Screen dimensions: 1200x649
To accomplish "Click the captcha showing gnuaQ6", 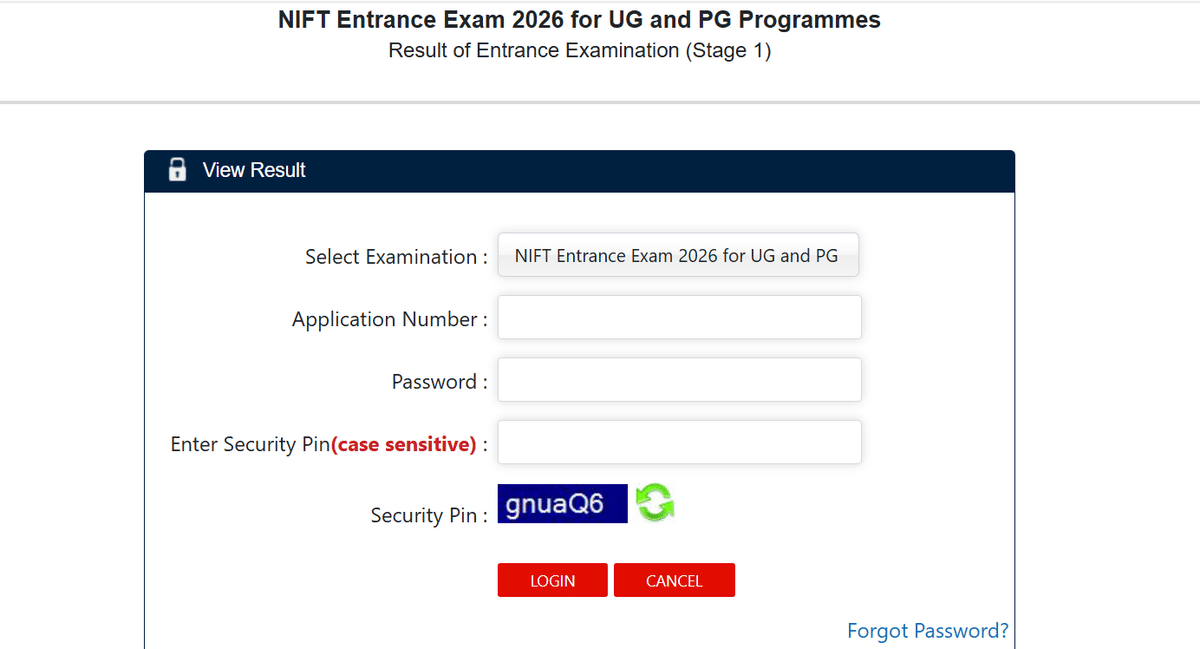I will pyautogui.click(x=562, y=503).
